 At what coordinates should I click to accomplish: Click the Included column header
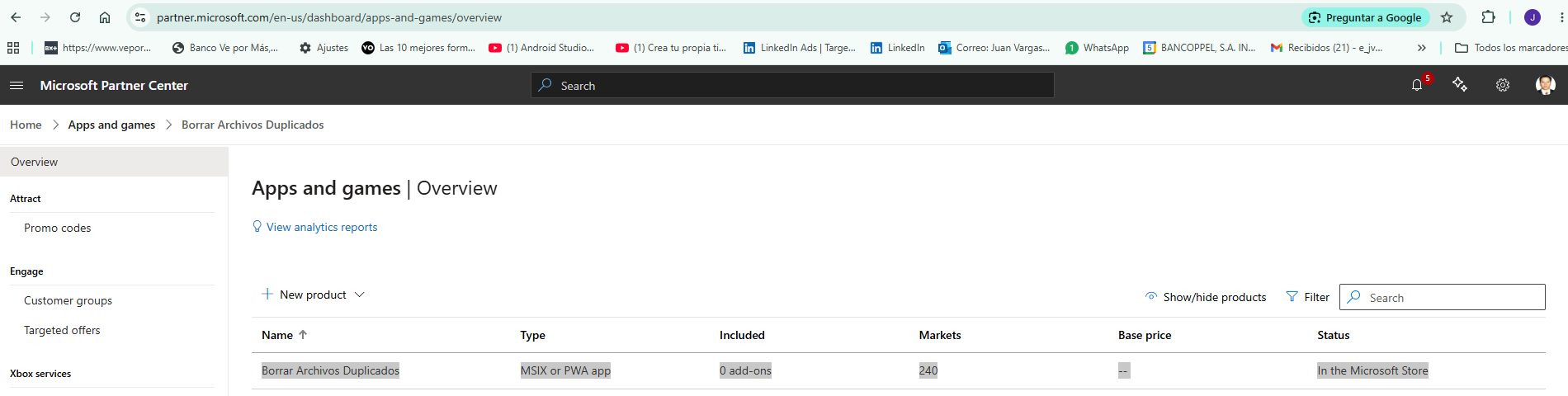coord(742,335)
